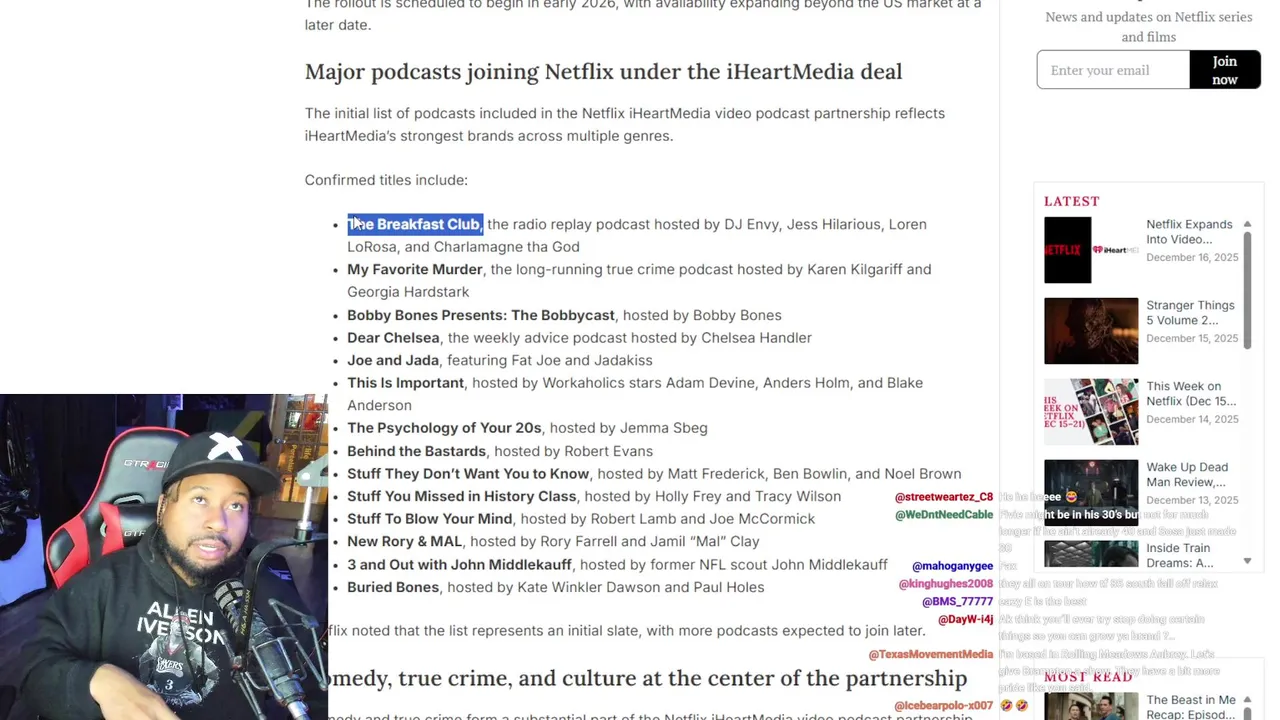Click Behind the Bastards podcast title
This screenshot has height=720, width=1280.
click(x=416, y=451)
